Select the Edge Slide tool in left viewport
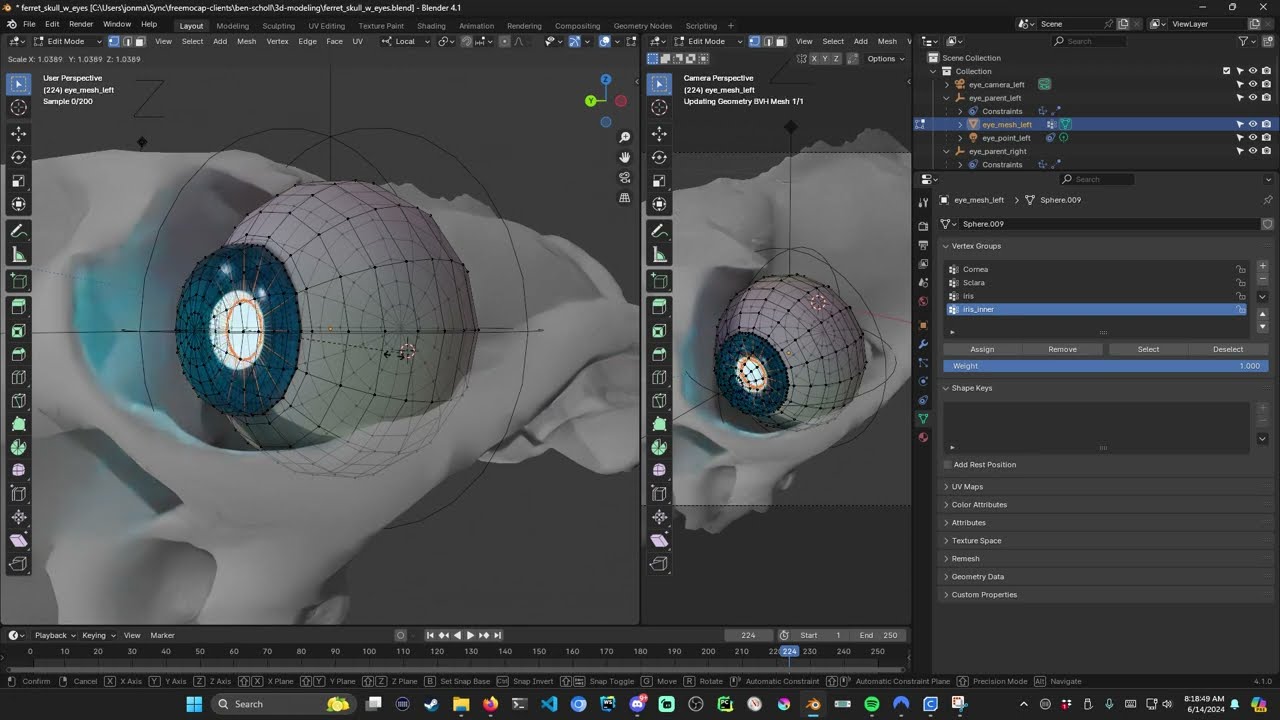This screenshot has height=720, width=1280. point(19,494)
